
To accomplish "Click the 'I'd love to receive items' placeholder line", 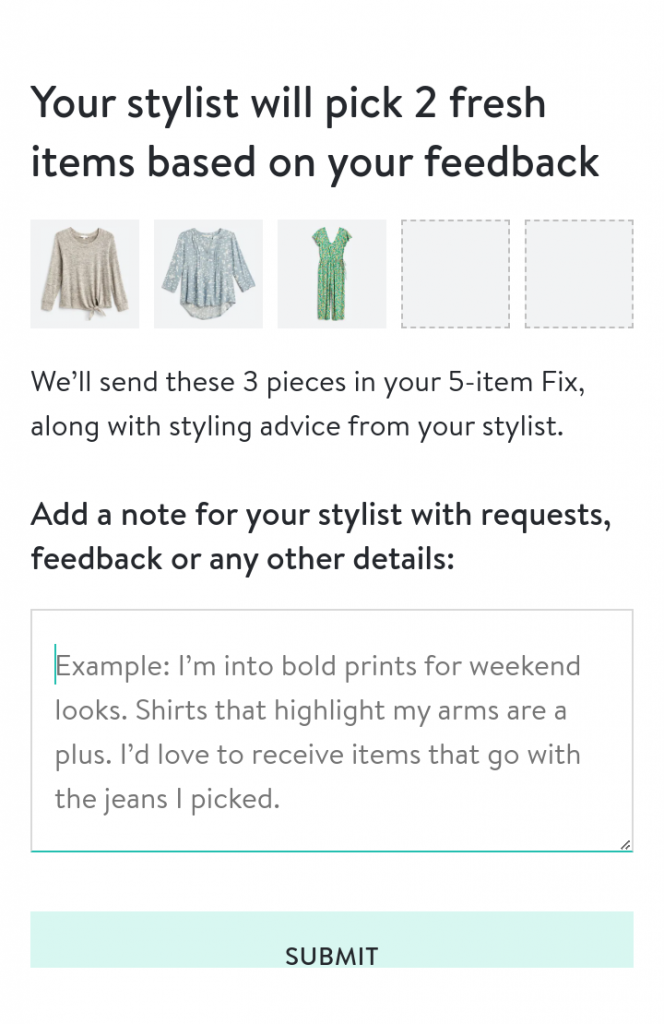I will point(317,755).
